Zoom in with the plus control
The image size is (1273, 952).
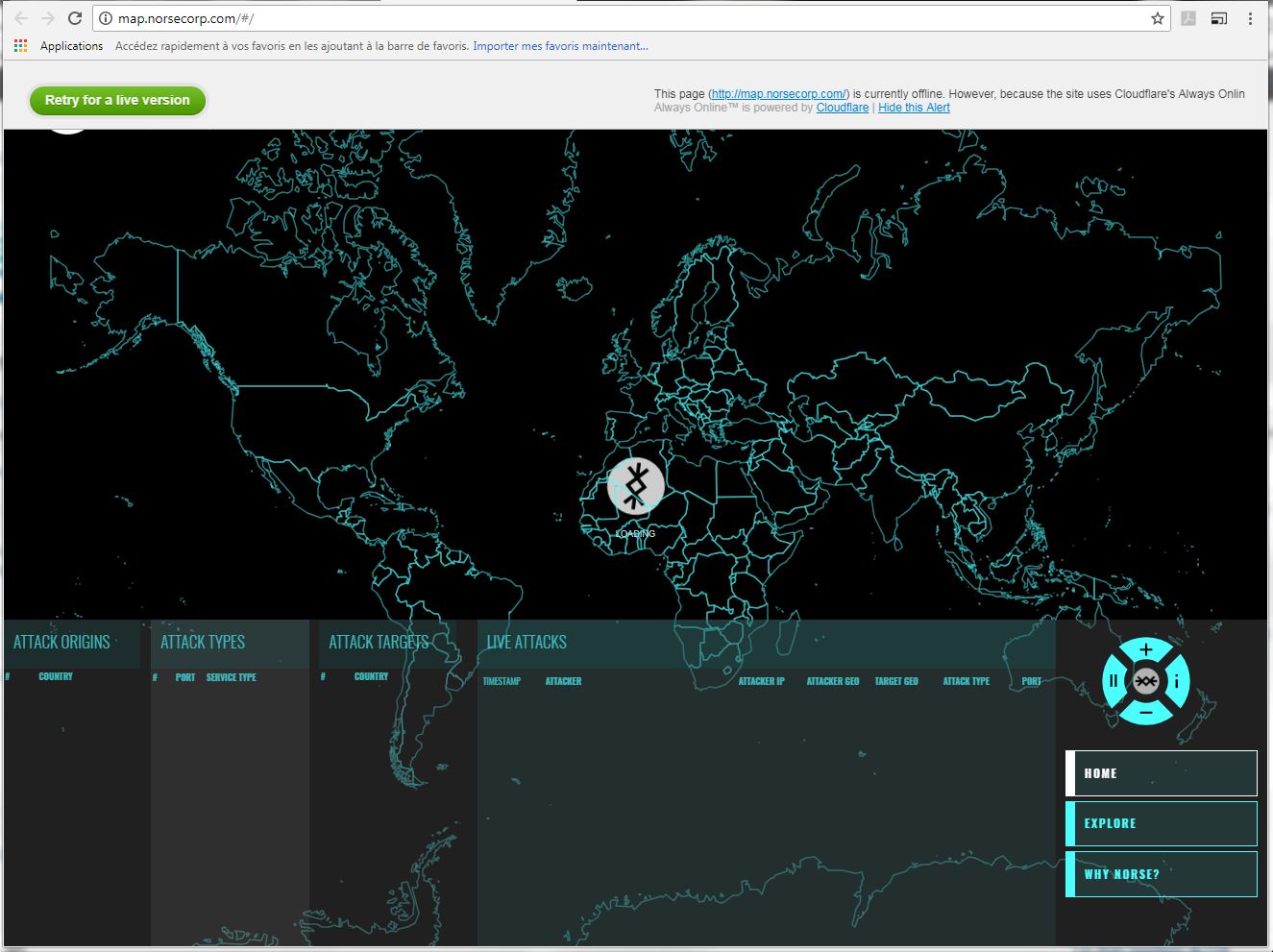[1145, 650]
